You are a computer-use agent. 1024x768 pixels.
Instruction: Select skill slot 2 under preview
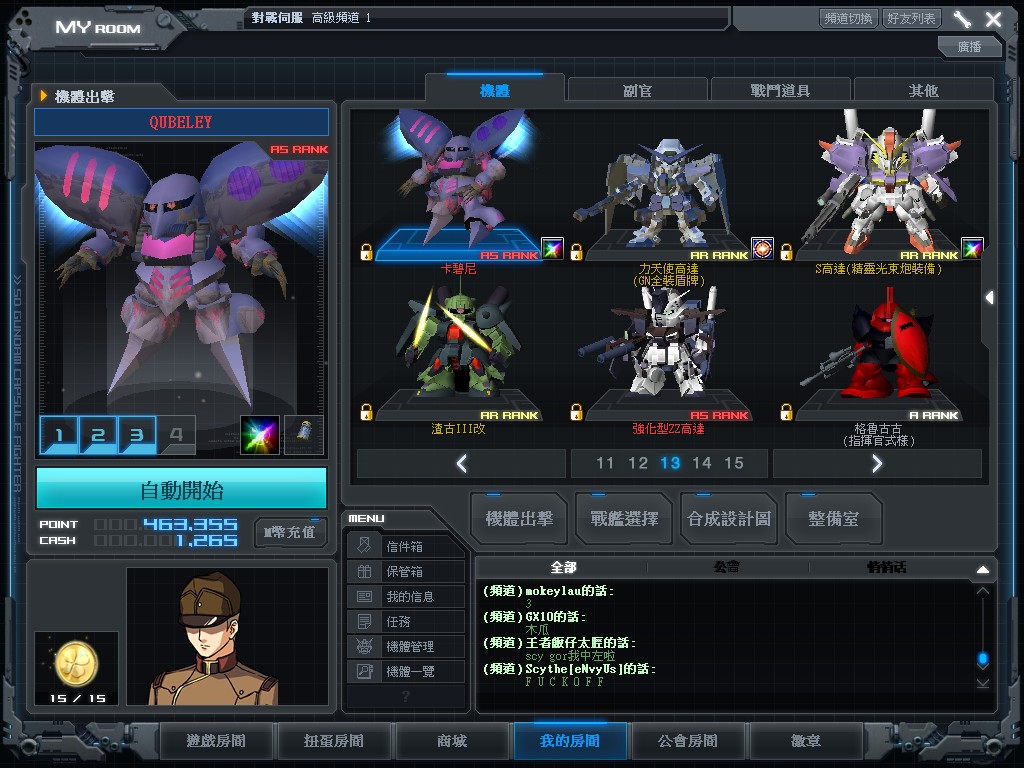coord(98,434)
